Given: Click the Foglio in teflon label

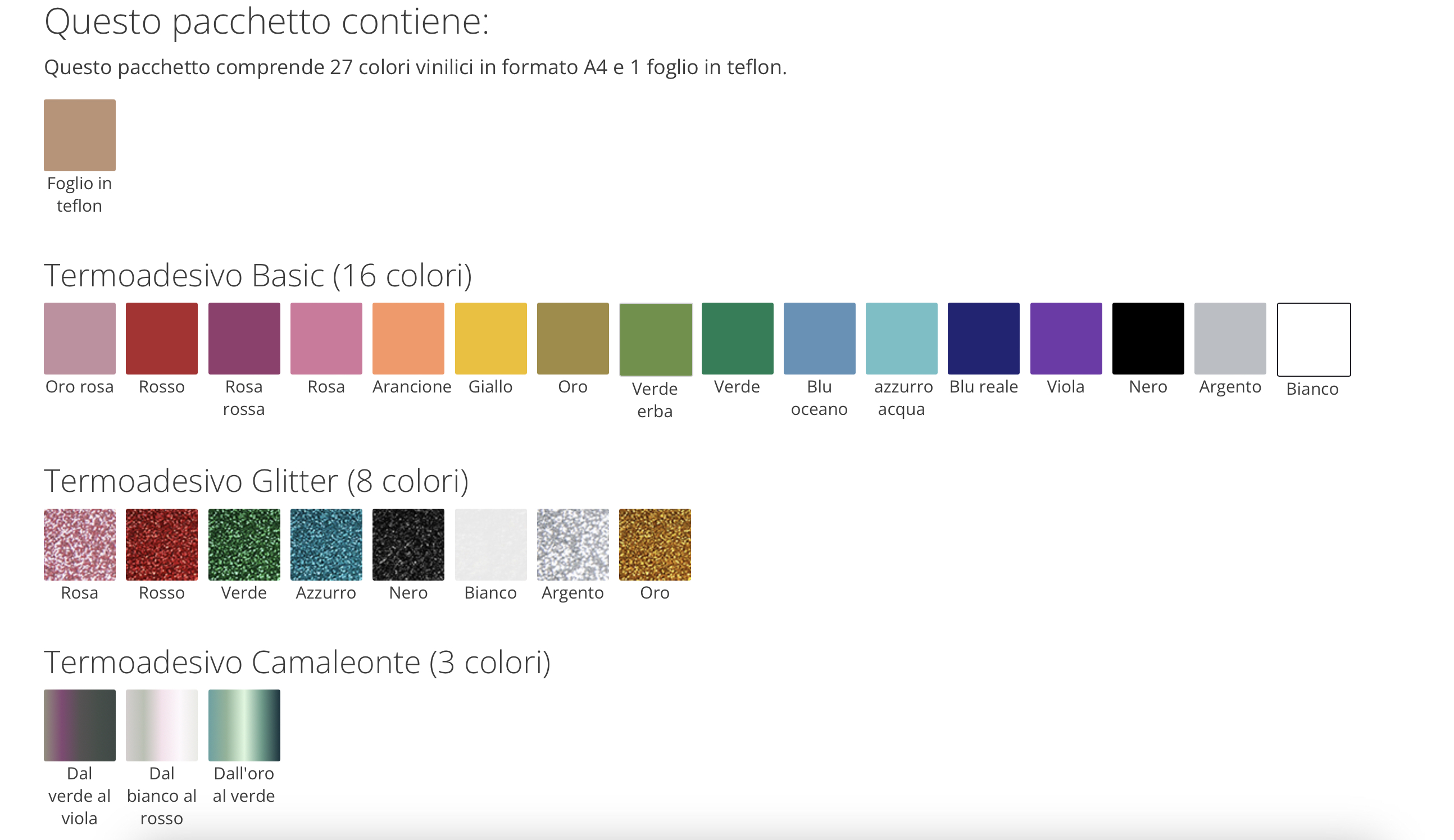Looking at the screenshot, I should pos(80,194).
